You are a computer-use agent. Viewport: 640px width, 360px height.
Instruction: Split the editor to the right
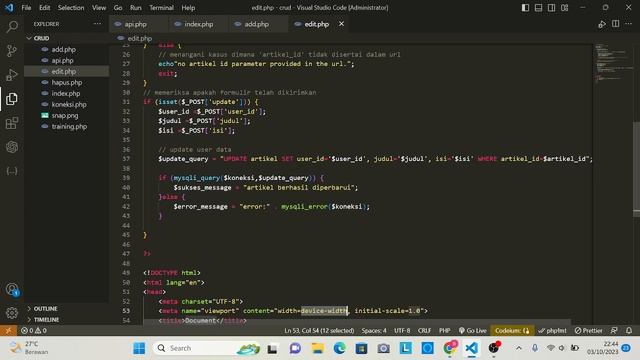pos(616,24)
